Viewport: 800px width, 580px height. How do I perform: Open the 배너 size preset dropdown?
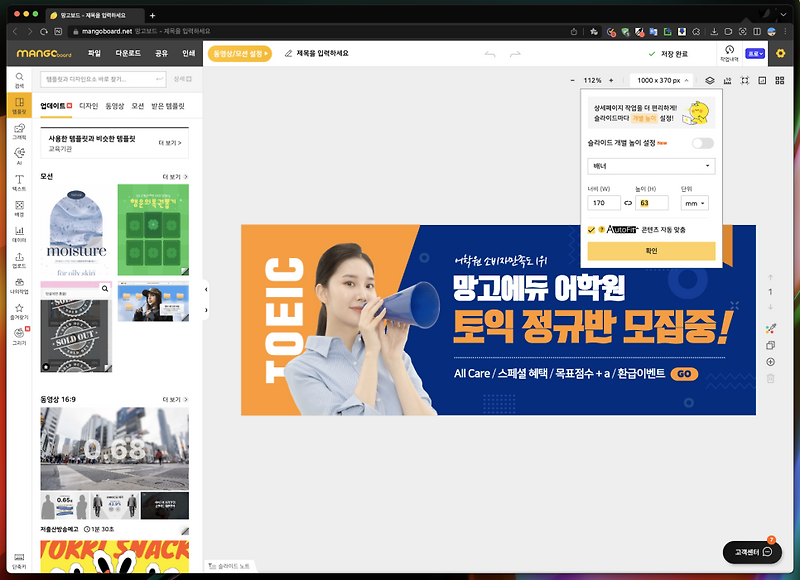click(x=651, y=166)
